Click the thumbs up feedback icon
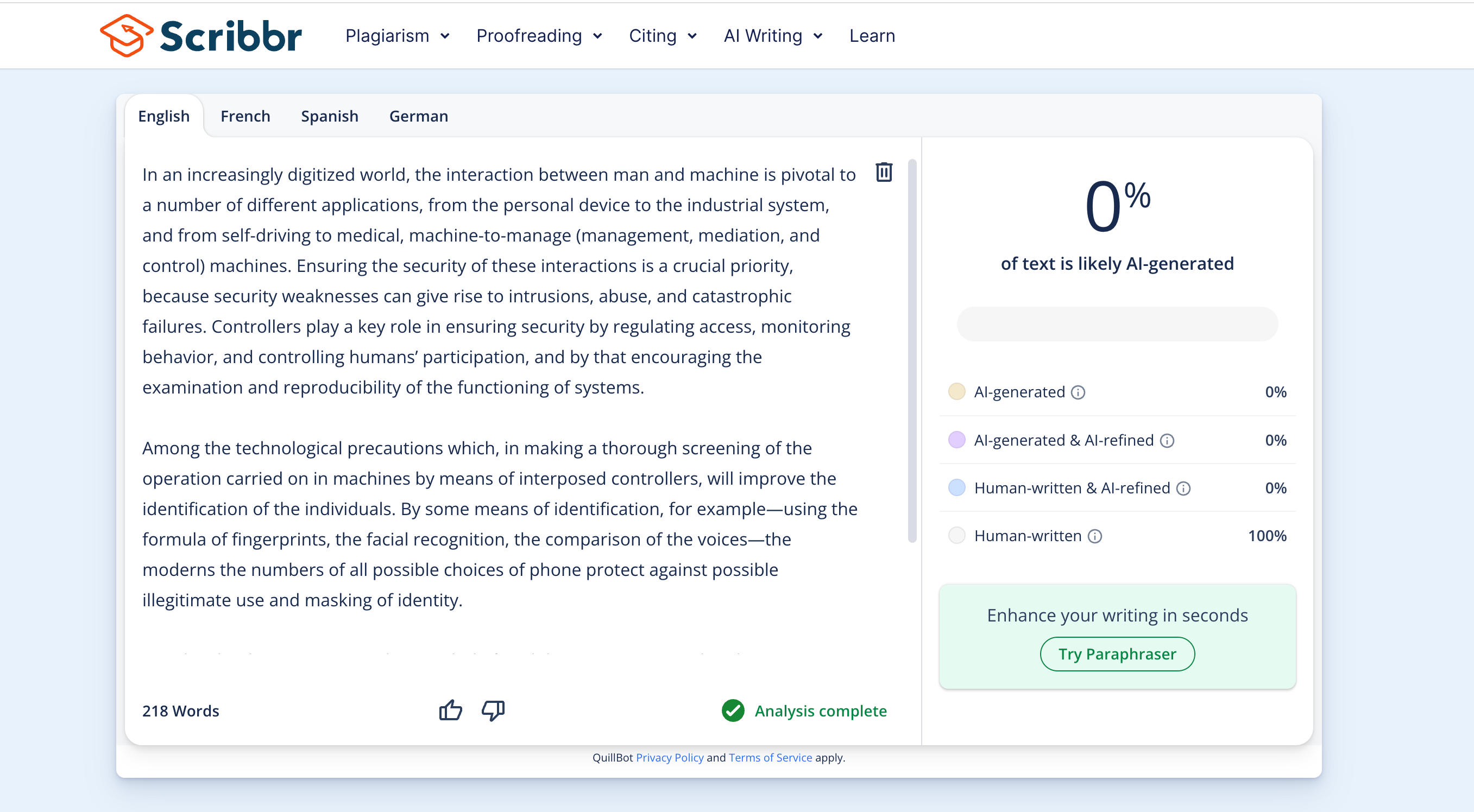Viewport: 1474px width, 812px height. [450, 710]
